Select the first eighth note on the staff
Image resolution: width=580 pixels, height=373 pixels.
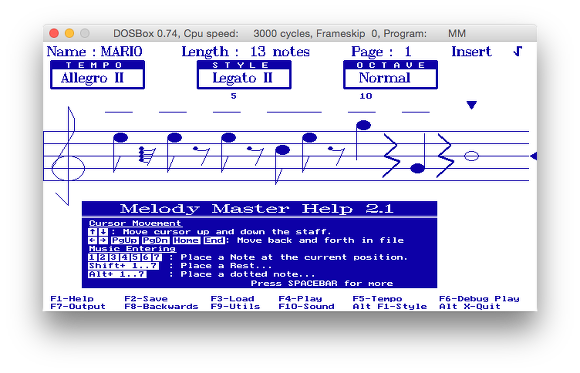[120, 152]
